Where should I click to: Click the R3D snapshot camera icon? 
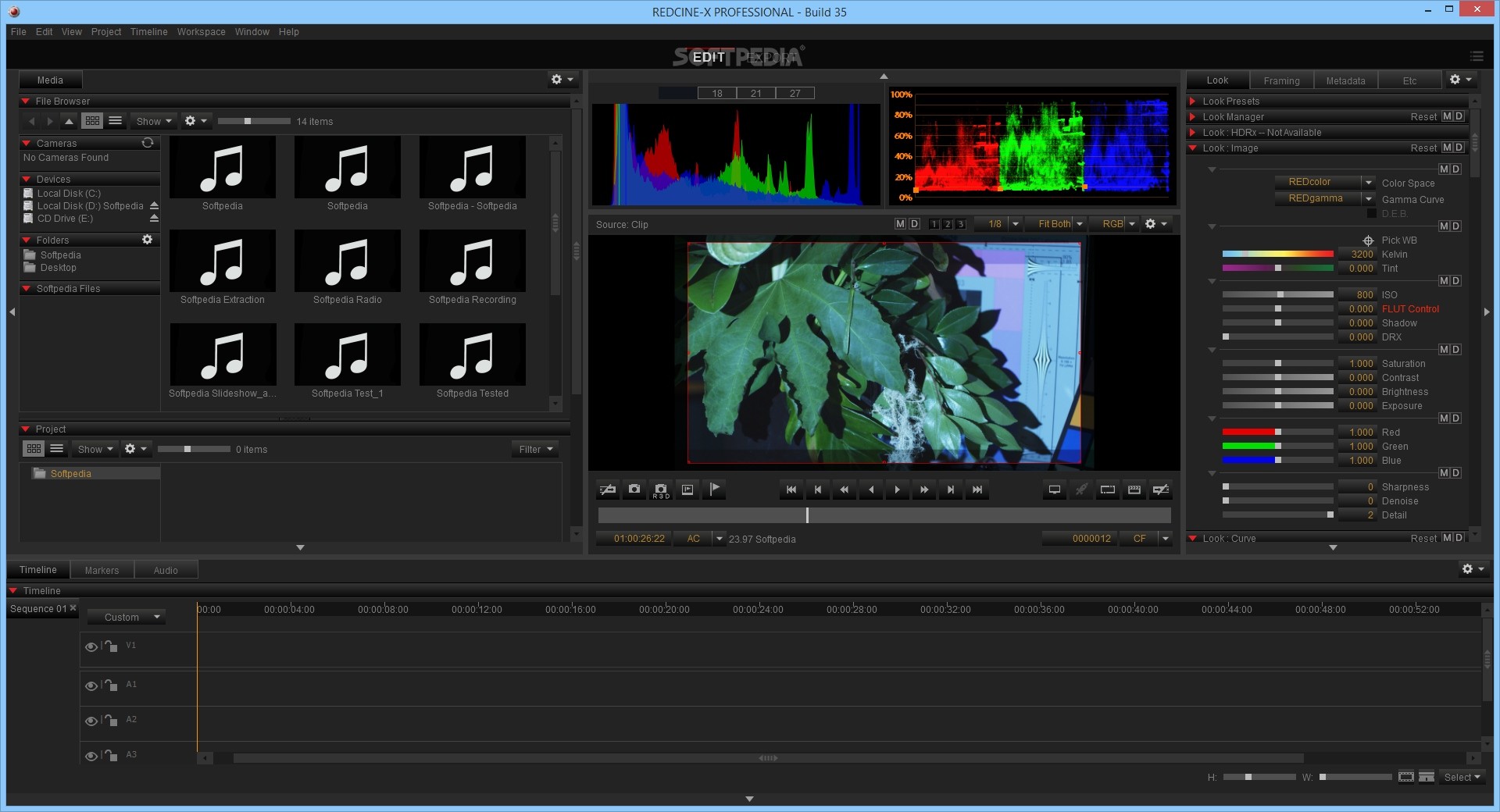pyautogui.click(x=661, y=490)
